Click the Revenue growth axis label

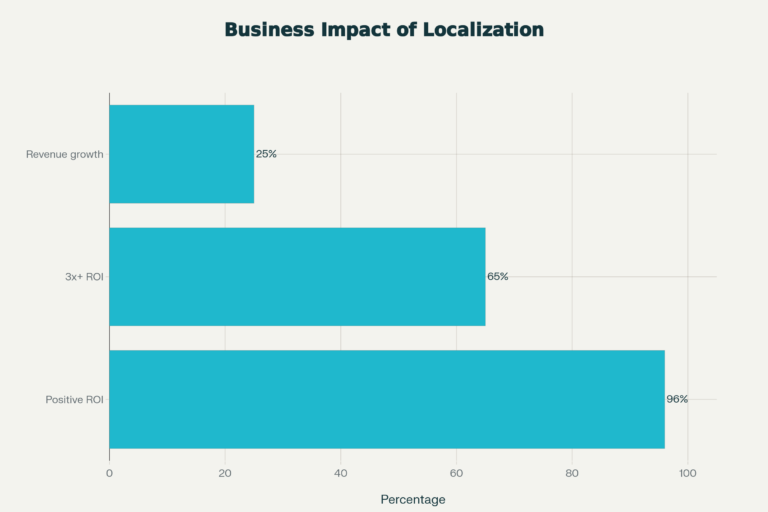[65, 154]
